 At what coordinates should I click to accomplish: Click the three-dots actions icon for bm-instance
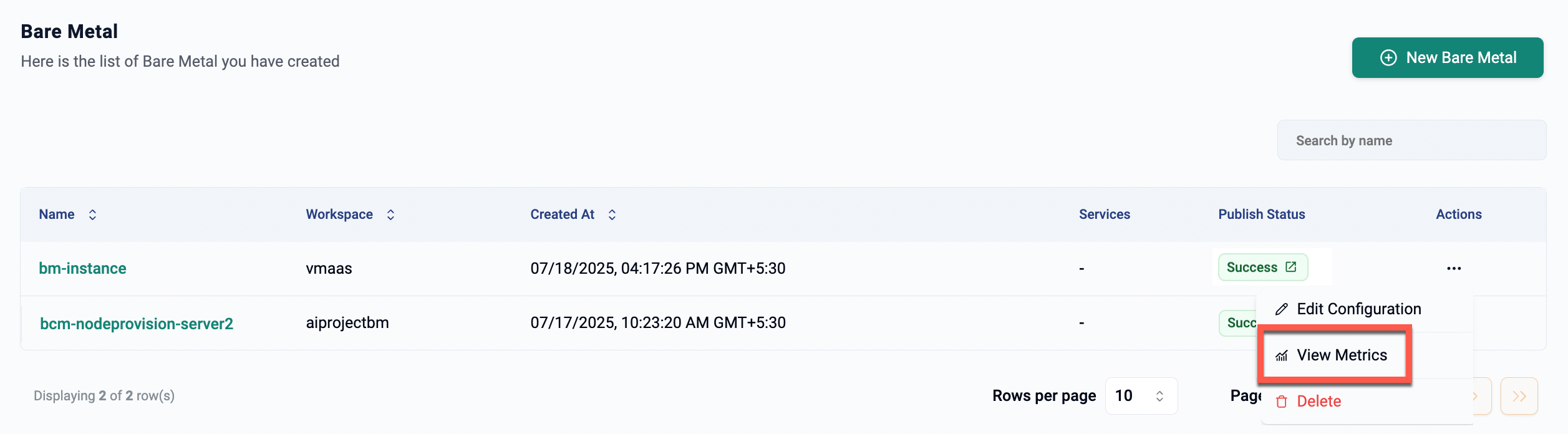tap(1454, 268)
